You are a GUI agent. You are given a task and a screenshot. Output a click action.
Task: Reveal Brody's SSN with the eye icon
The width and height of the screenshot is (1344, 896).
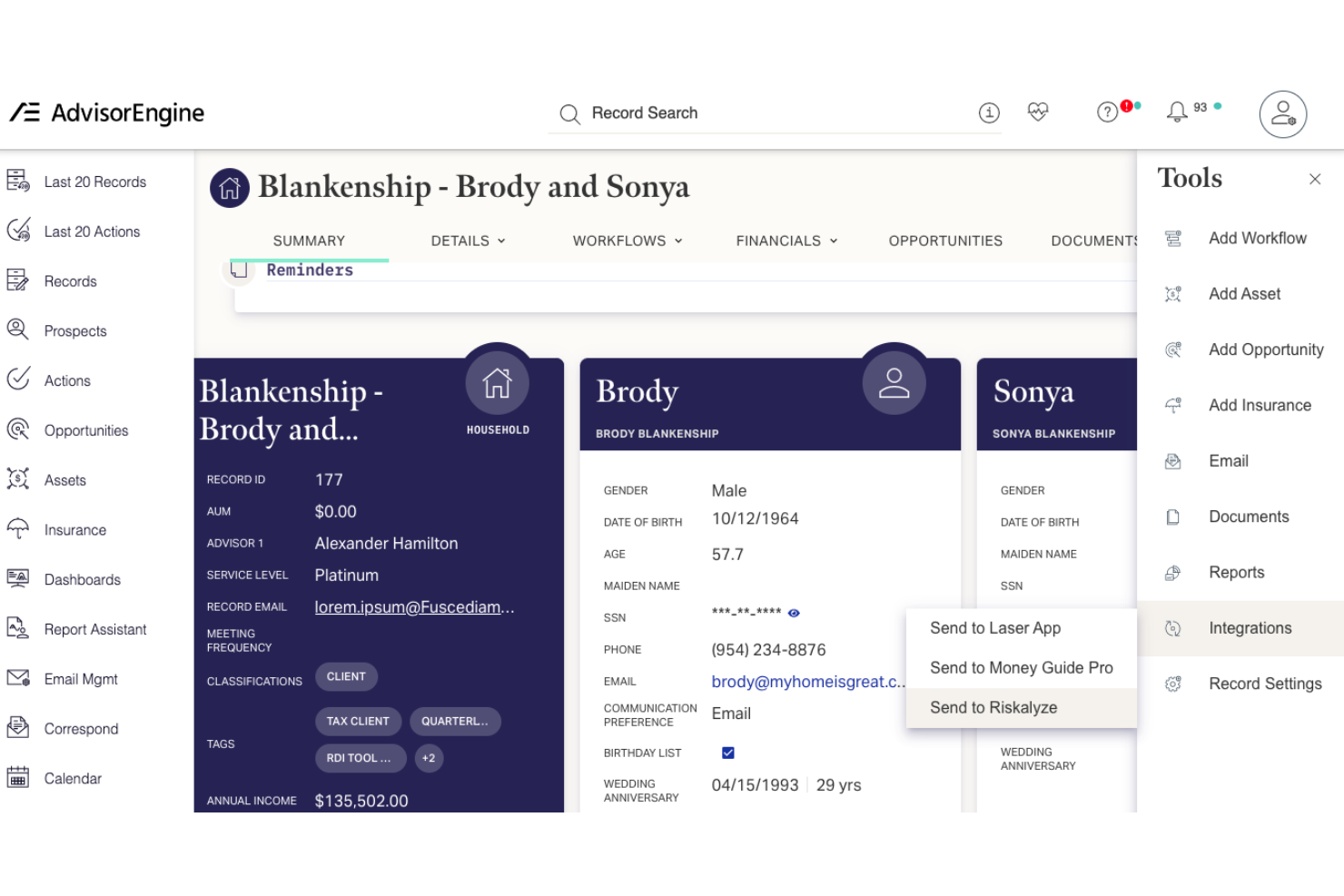pos(794,613)
